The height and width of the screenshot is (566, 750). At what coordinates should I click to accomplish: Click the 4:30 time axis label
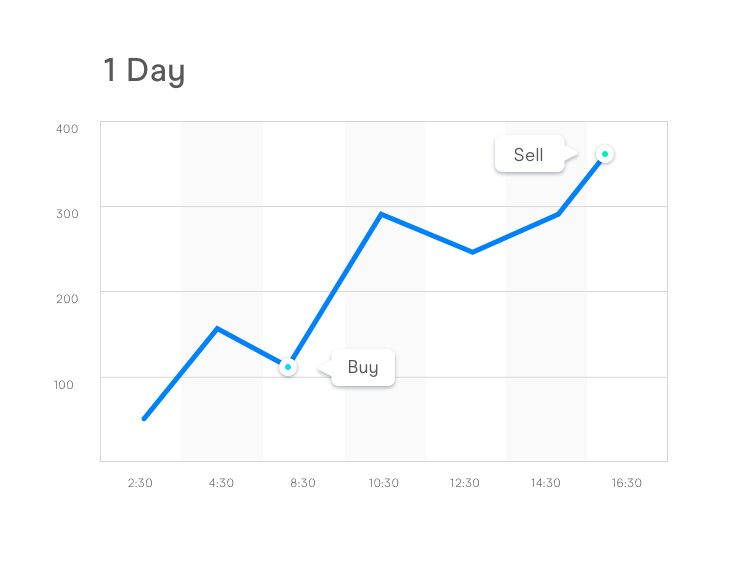click(x=221, y=483)
